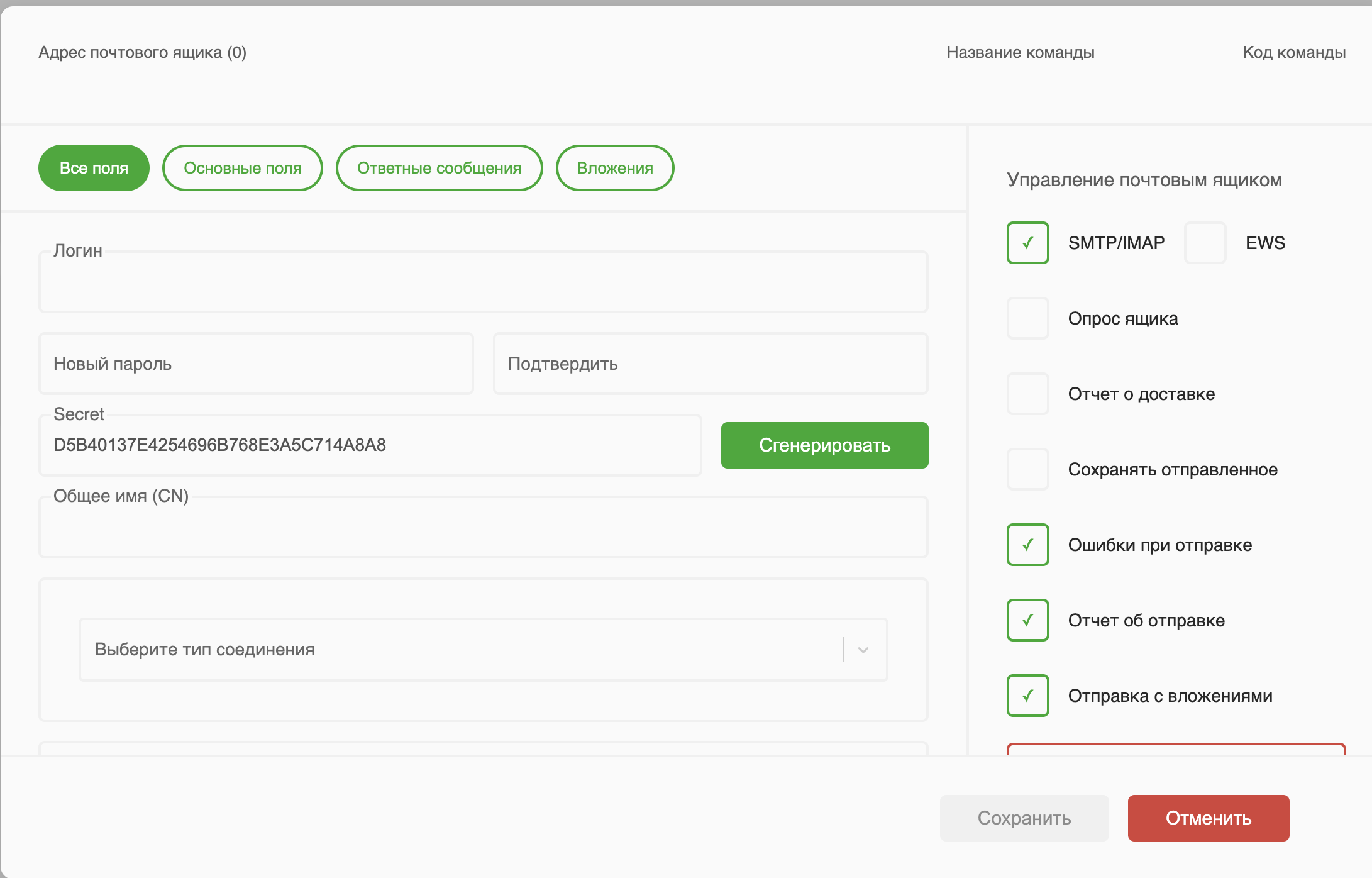Enable Опрос ящика checkbox
The height and width of the screenshot is (878, 1372).
click(x=1027, y=318)
